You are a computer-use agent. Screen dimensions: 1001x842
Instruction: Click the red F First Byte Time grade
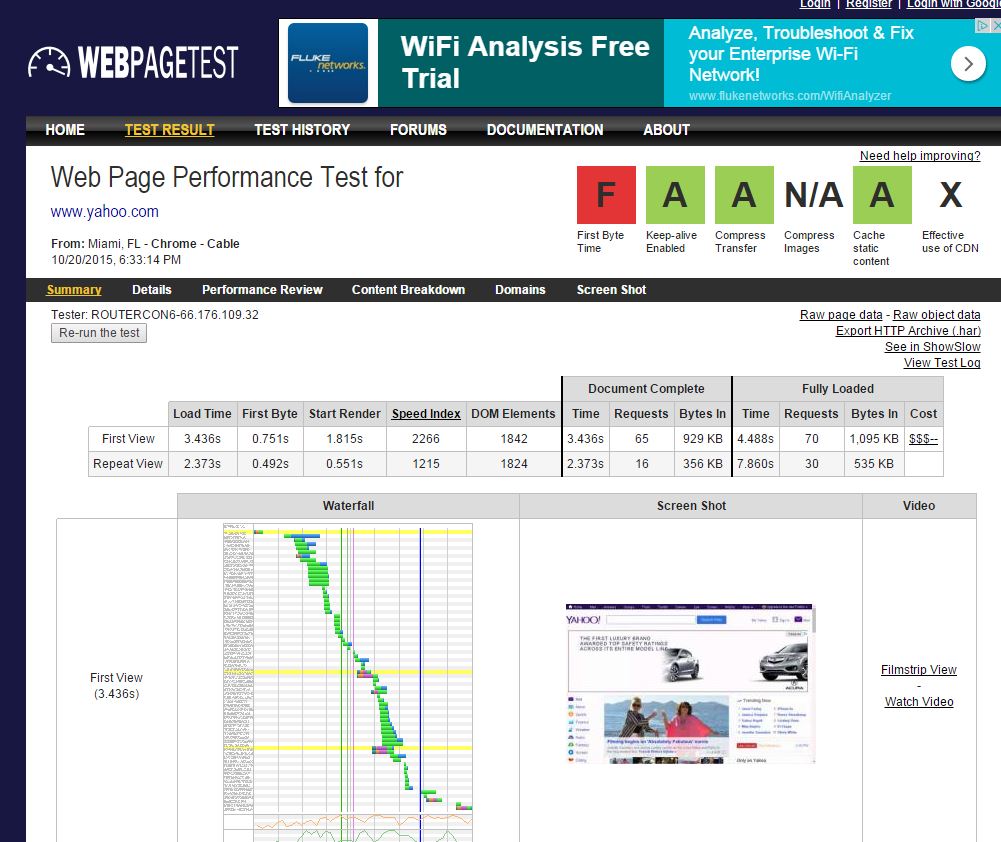606,195
